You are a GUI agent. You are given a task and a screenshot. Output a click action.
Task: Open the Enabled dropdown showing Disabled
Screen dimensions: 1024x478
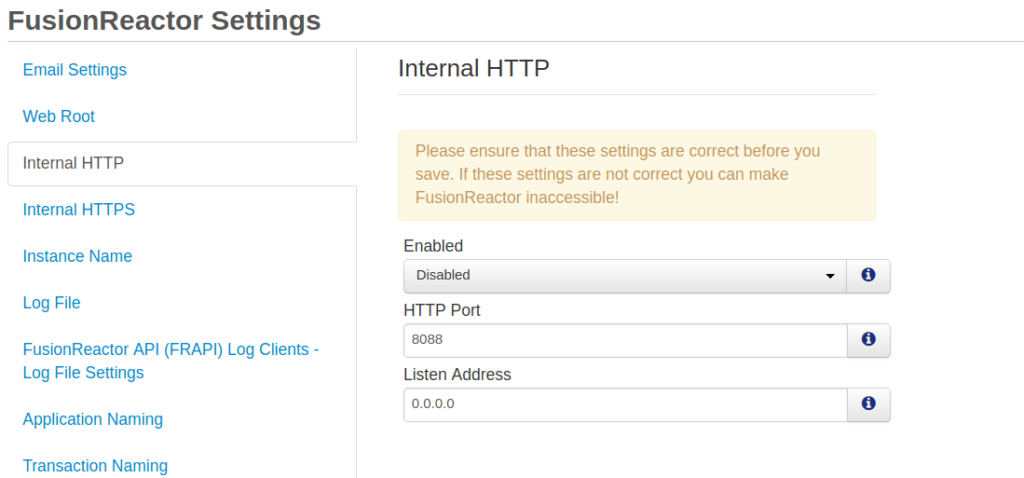625,276
